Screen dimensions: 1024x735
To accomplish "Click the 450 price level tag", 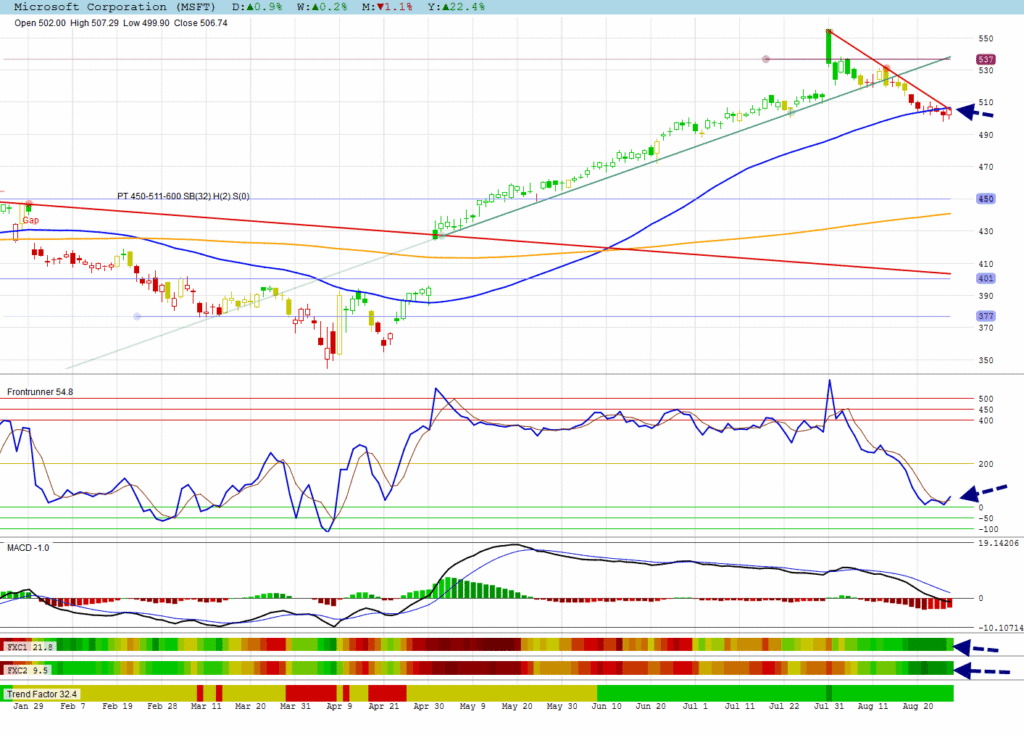I will [x=985, y=199].
